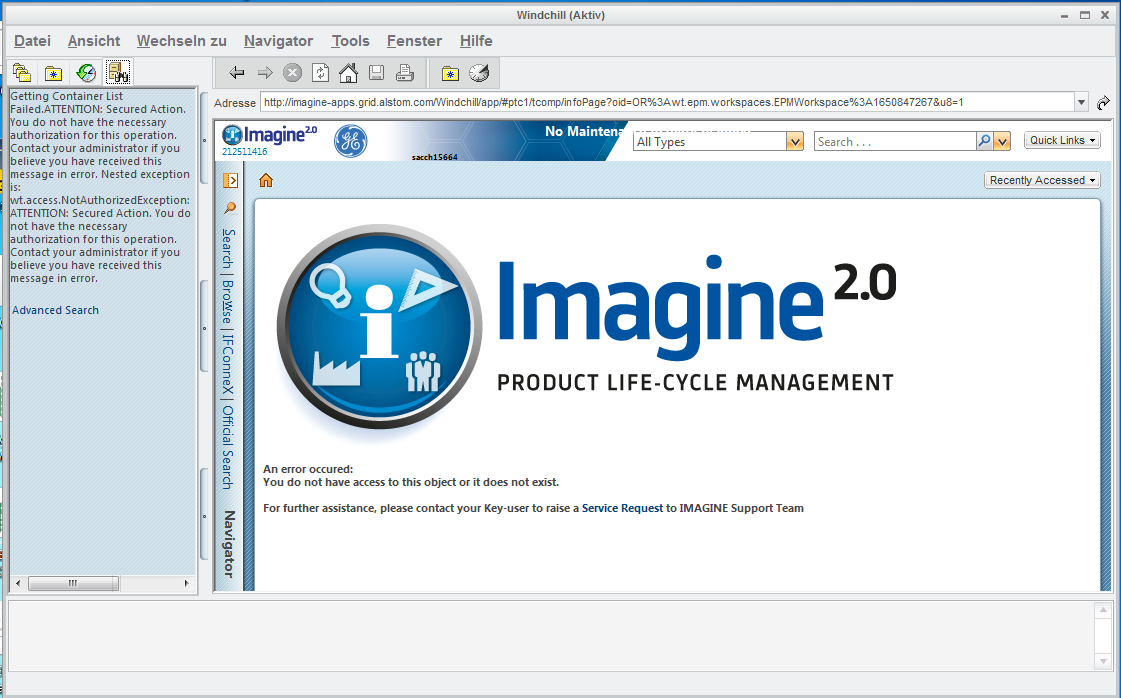Open the Ansicht menu
This screenshot has width=1121, height=698.
pyautogui.click(x=94, y=41)
